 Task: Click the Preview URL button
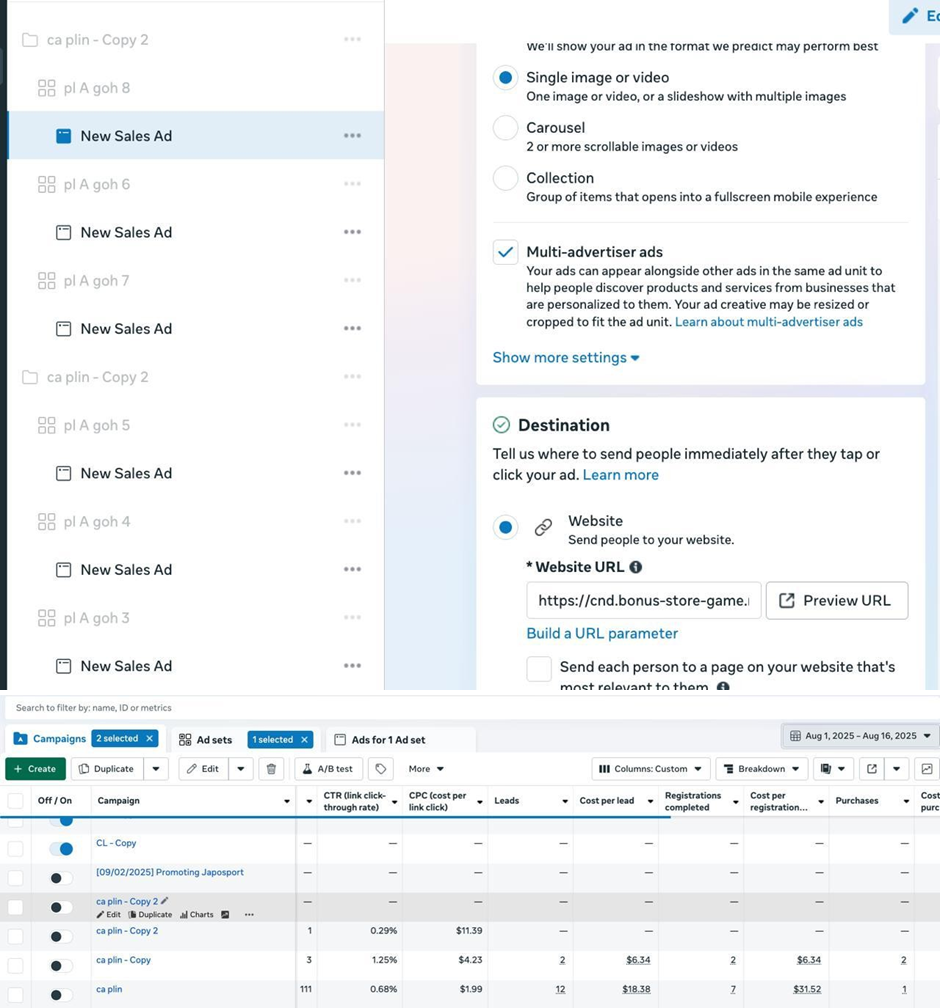click(x=836, y=601)
